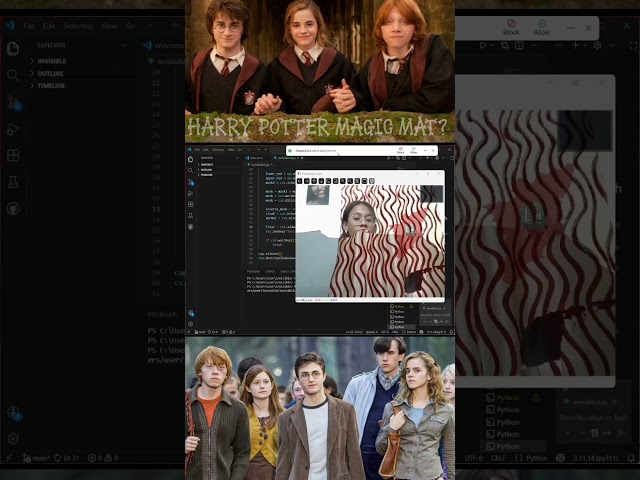The image size is (640, 480).
Task: Open Go menu in background VS Code
Action: [130, 26]
